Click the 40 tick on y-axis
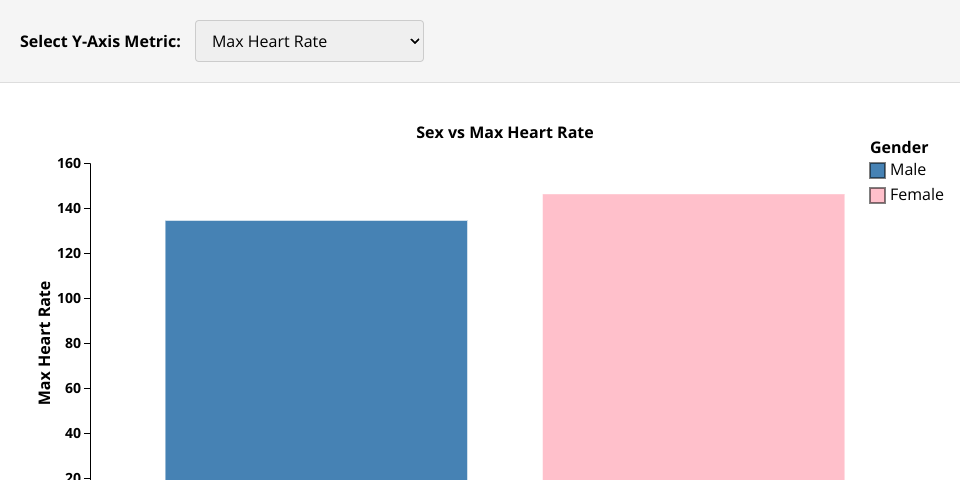 coord(73,433)
